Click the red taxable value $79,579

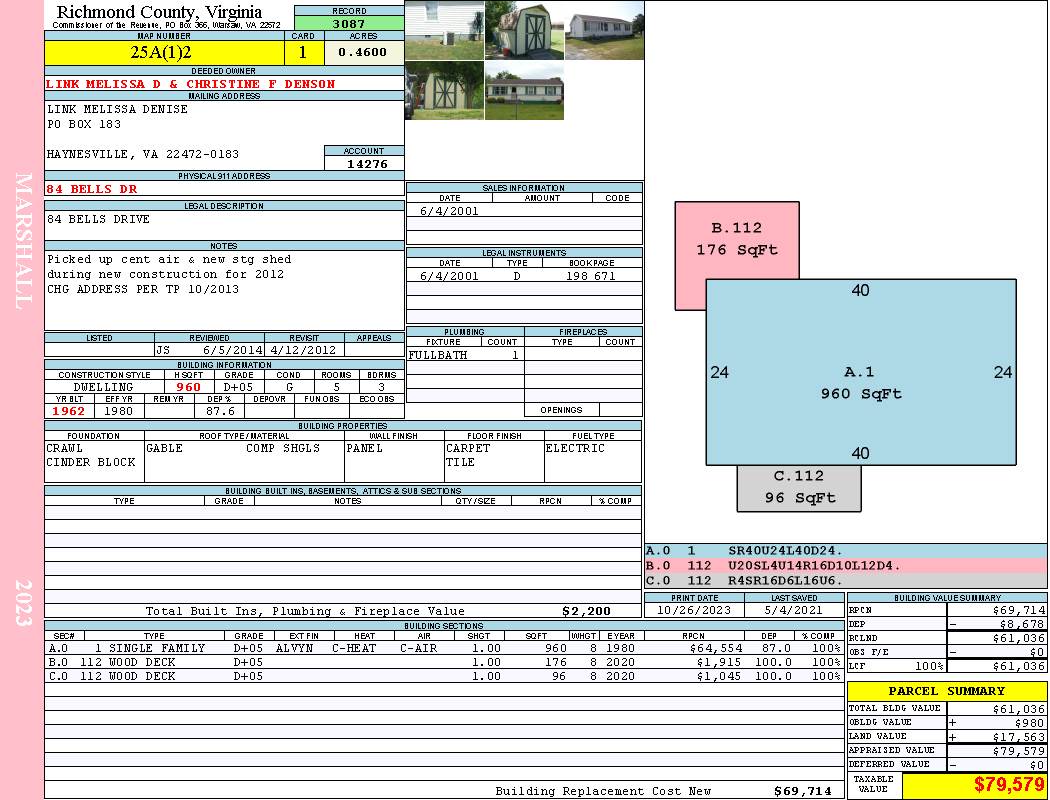[x=974, y=784]
